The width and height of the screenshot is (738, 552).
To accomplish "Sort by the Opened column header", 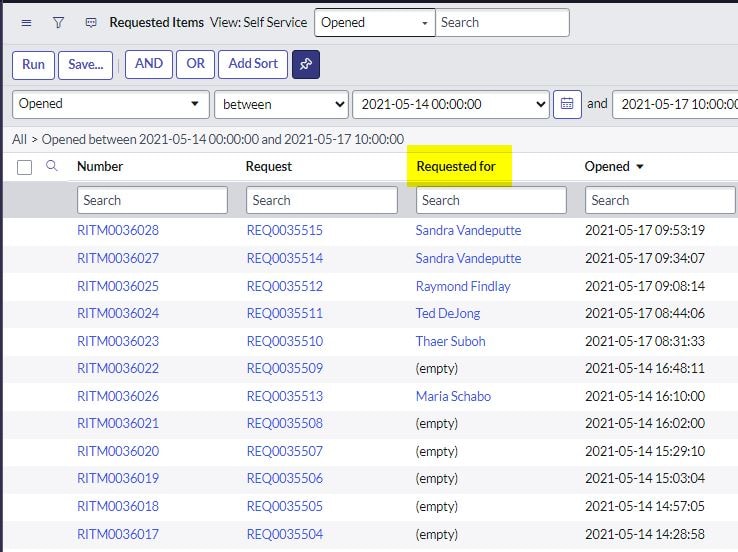I will coord(607,167).
